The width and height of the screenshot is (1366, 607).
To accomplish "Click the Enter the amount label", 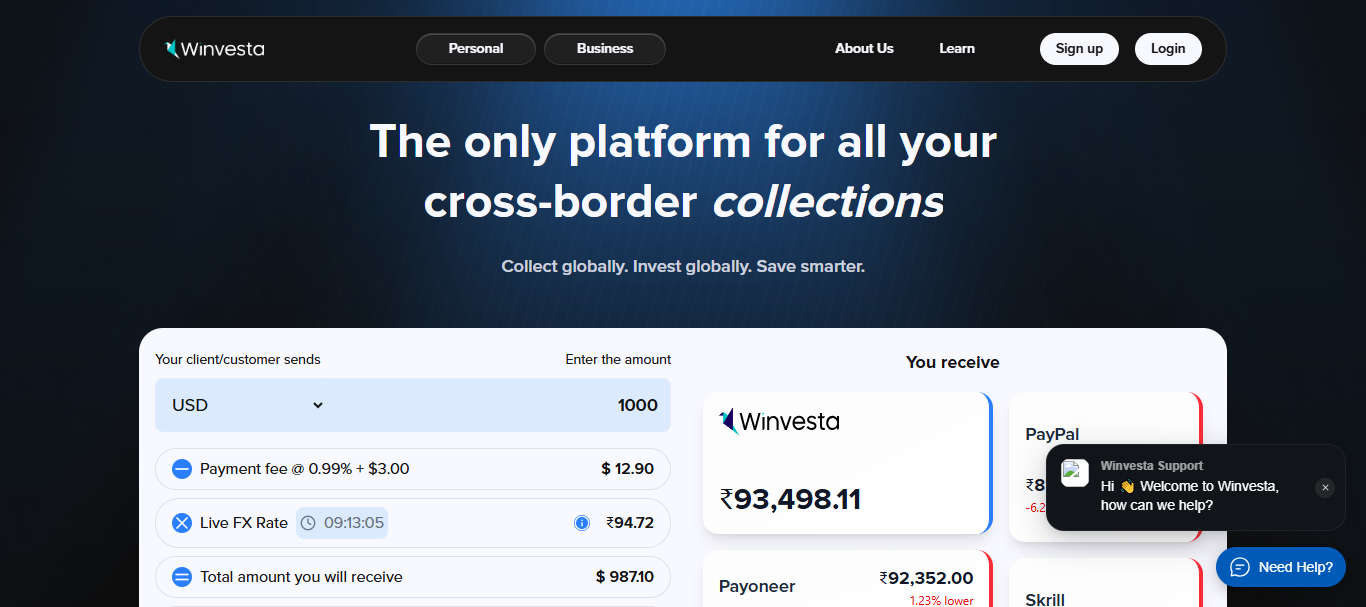I will (x=618, y=359).
